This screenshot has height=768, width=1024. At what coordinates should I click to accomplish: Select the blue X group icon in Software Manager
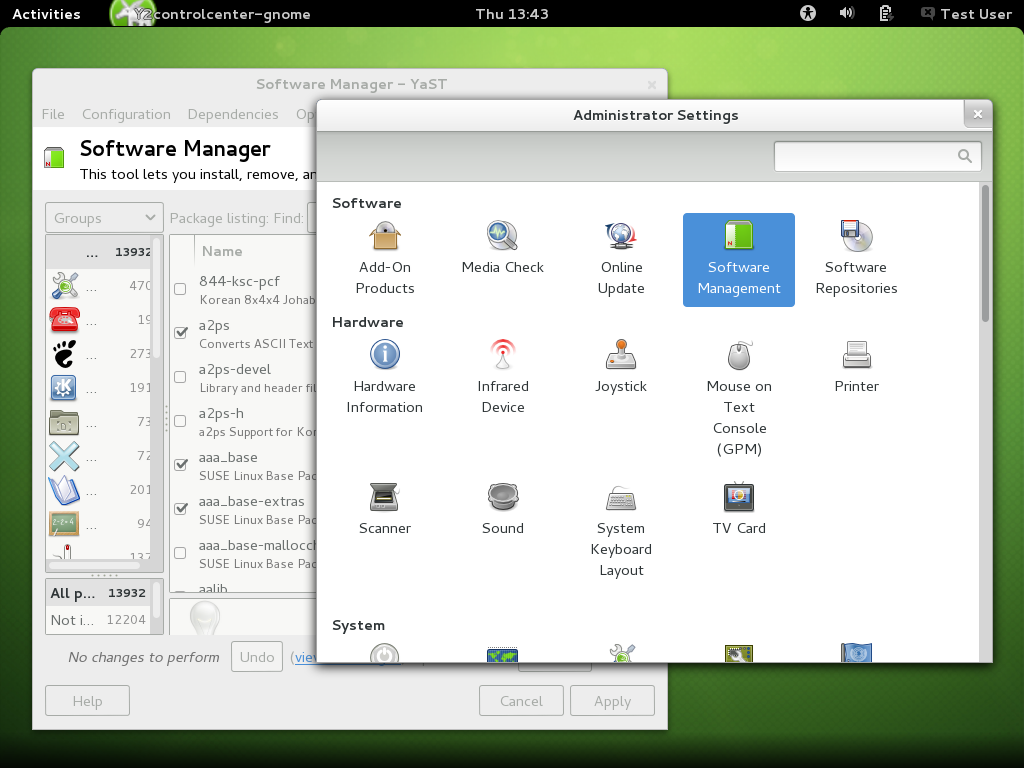[64, 456]
